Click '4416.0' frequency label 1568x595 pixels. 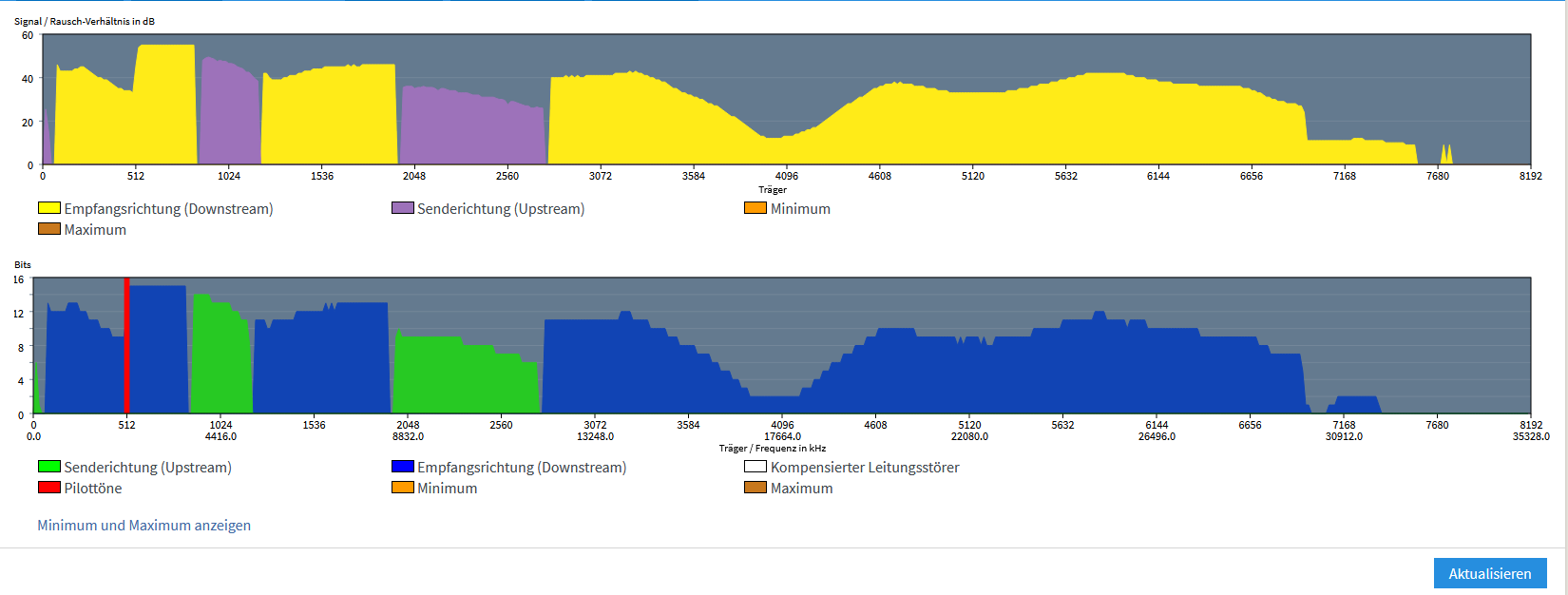[220, 437]
